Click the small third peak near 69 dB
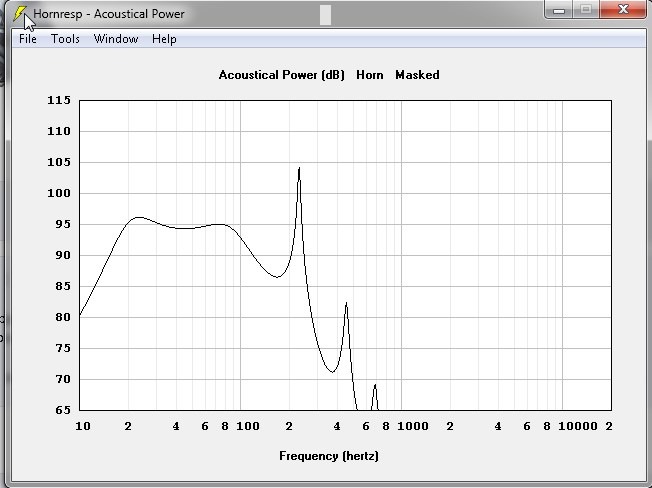Viewport: 652px width, 488px height. 375,386
